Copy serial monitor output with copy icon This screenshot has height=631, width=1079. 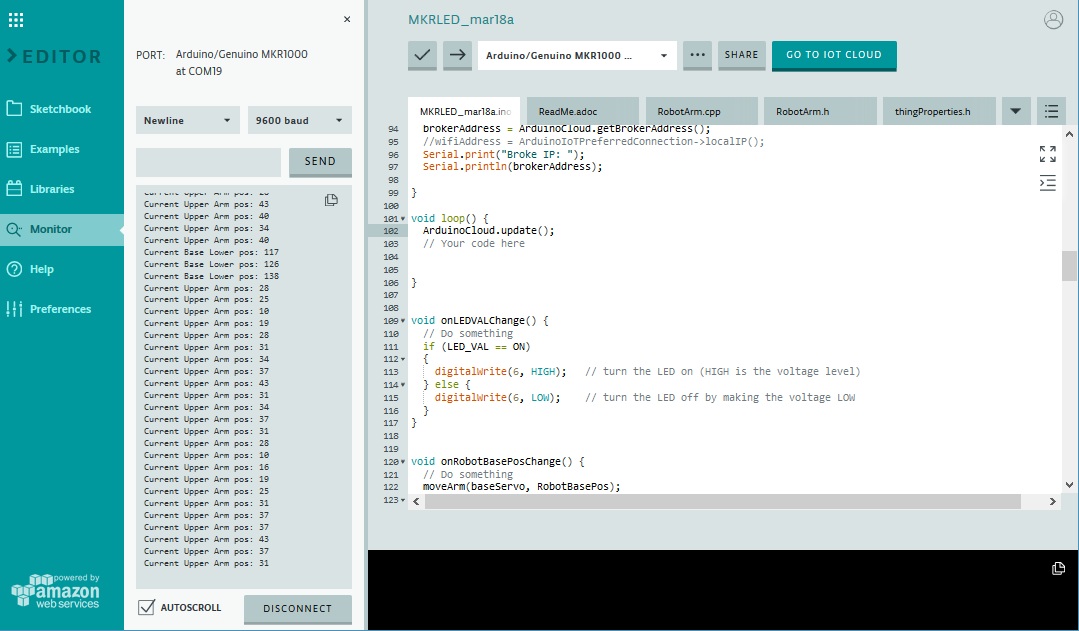[x=331, y=200]
